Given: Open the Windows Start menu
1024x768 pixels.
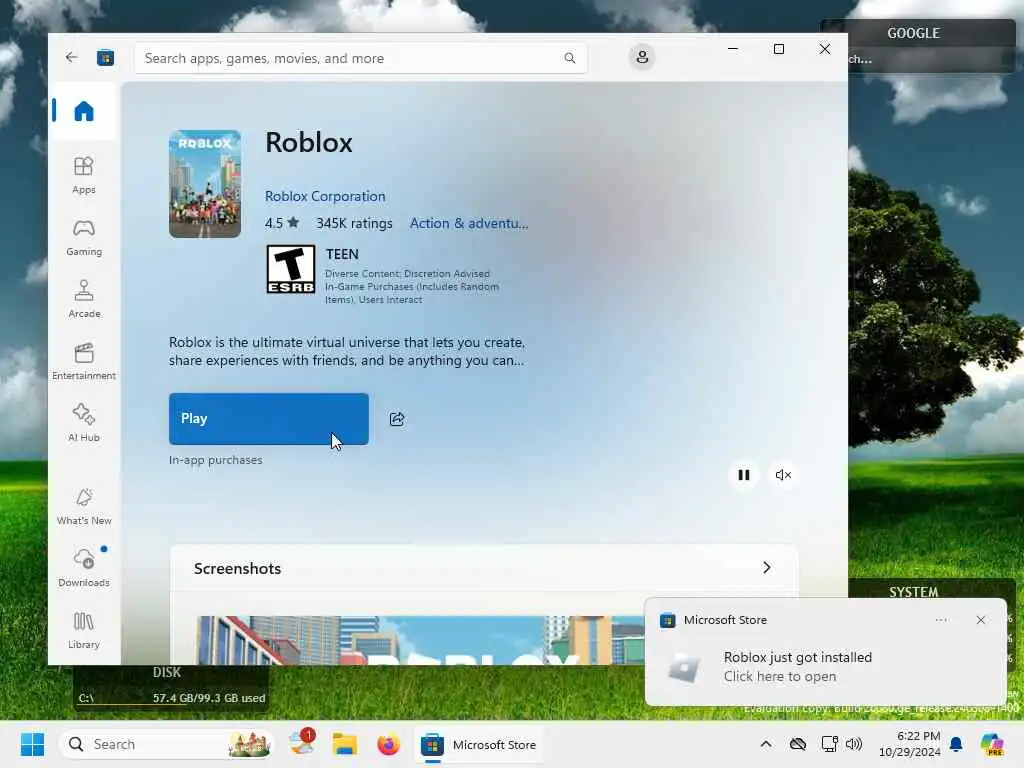Looking at the screenshot, I should click(32, 744).
